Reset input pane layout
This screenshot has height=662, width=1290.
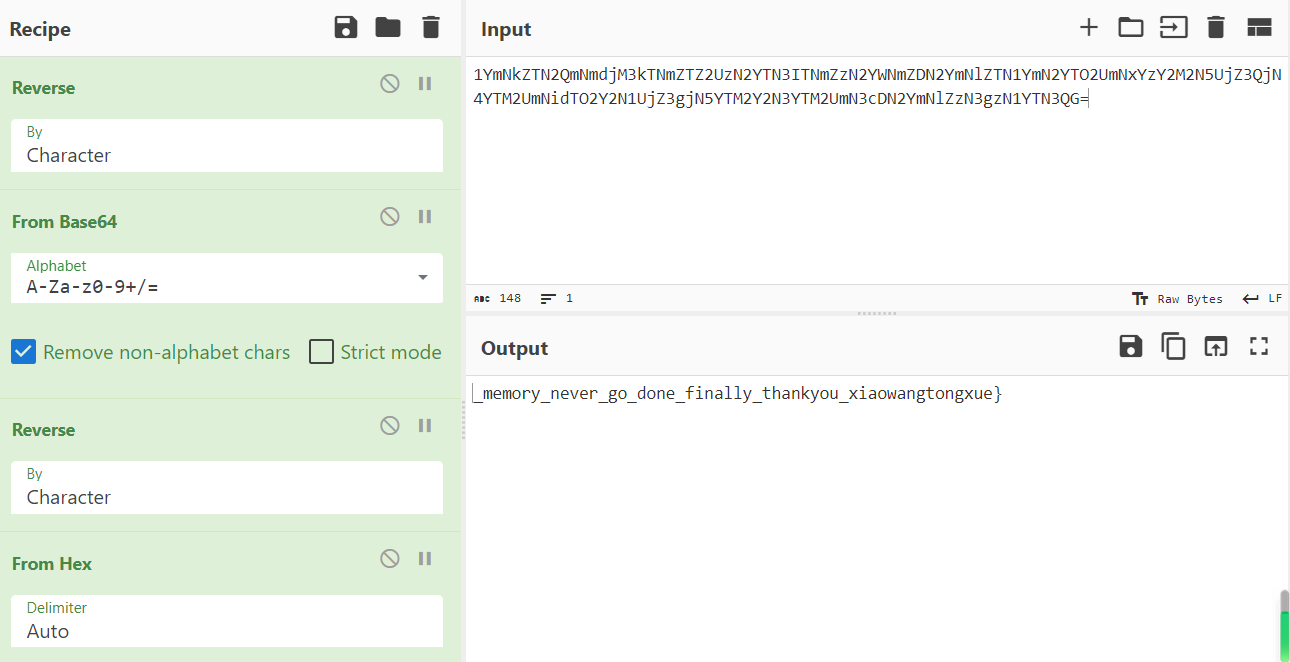(1259, 28)
